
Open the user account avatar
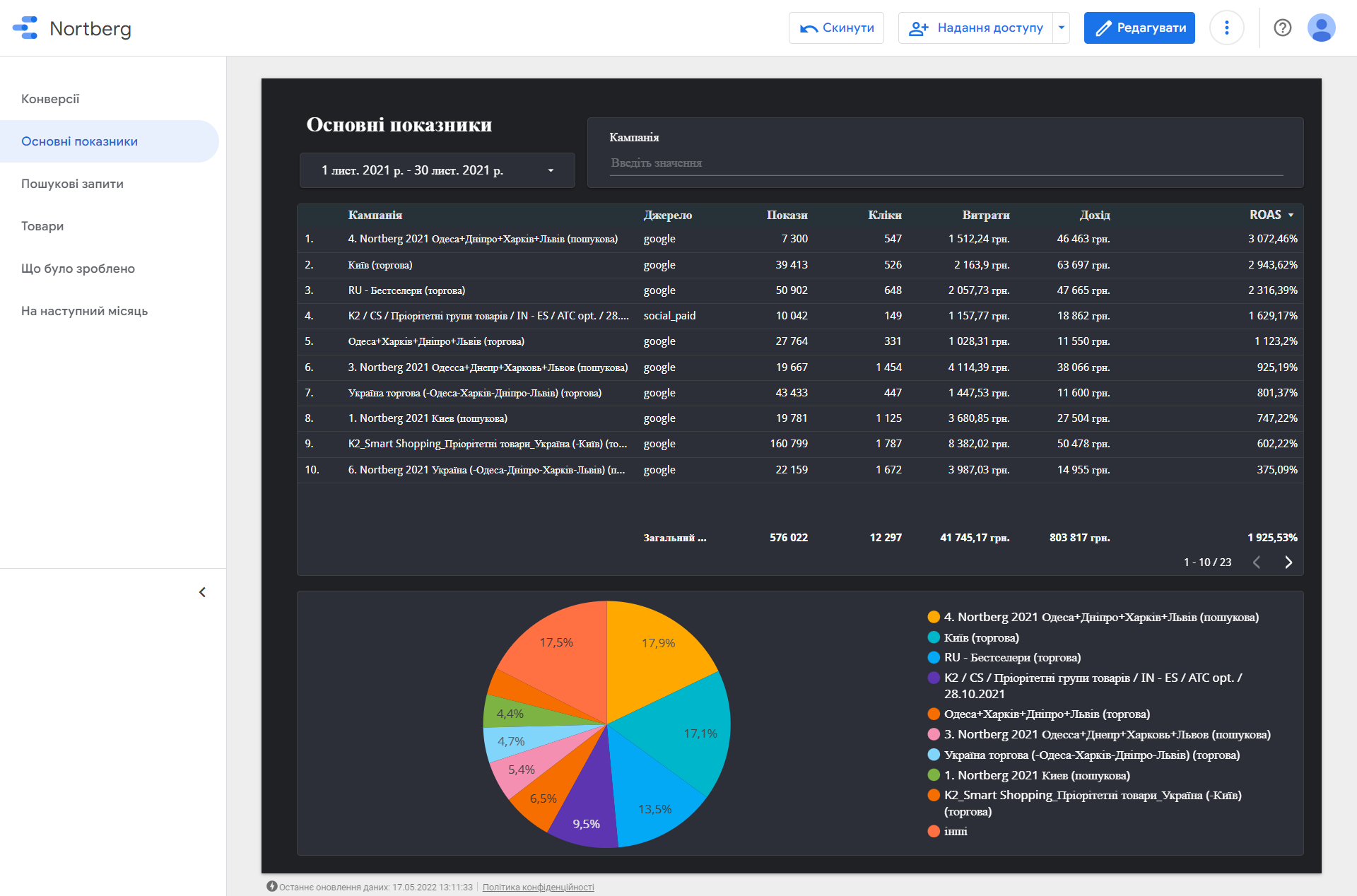click(1321, 28)
